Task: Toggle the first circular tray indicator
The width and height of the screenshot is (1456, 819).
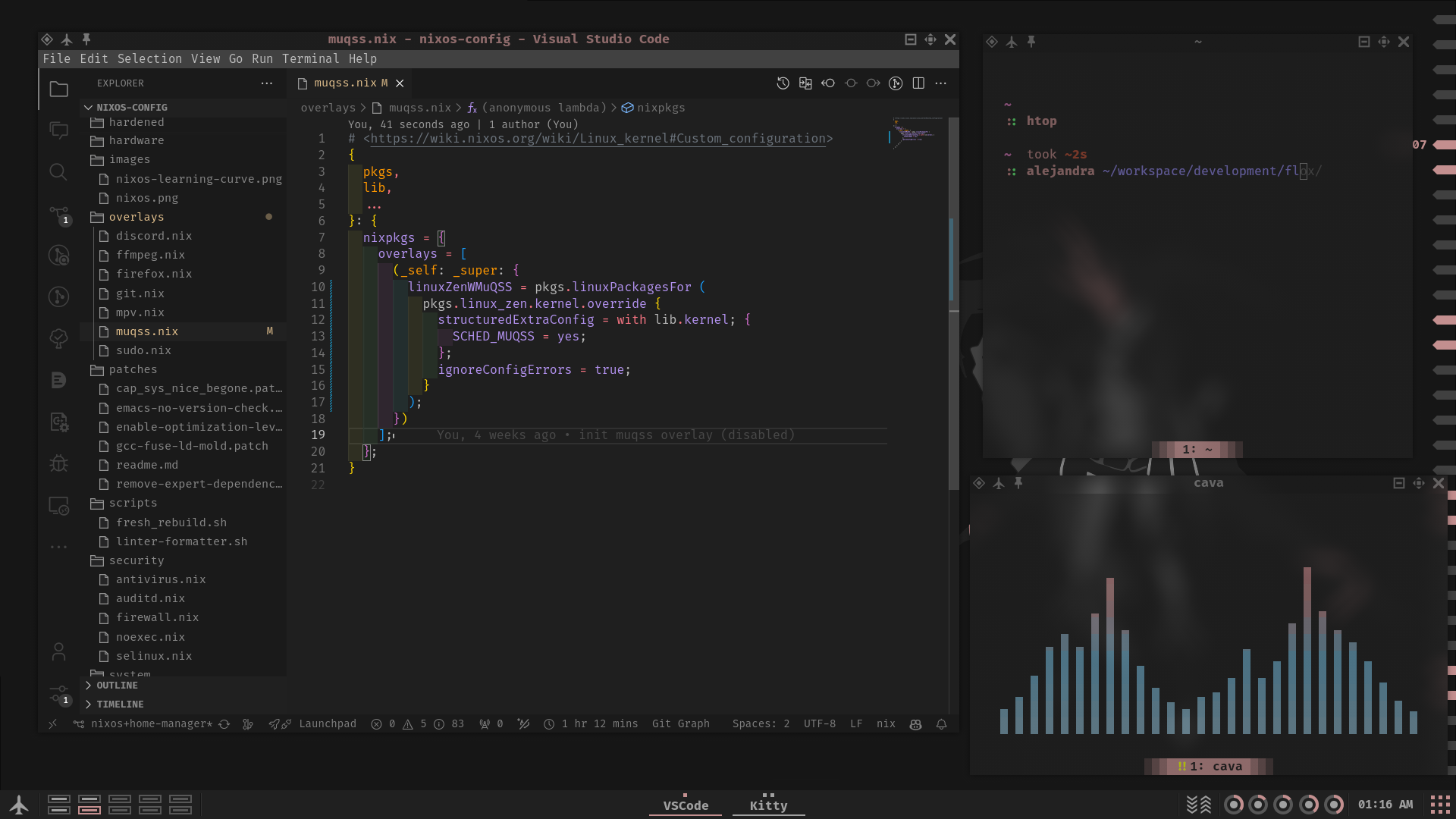Action: [x=1234, y=805]
